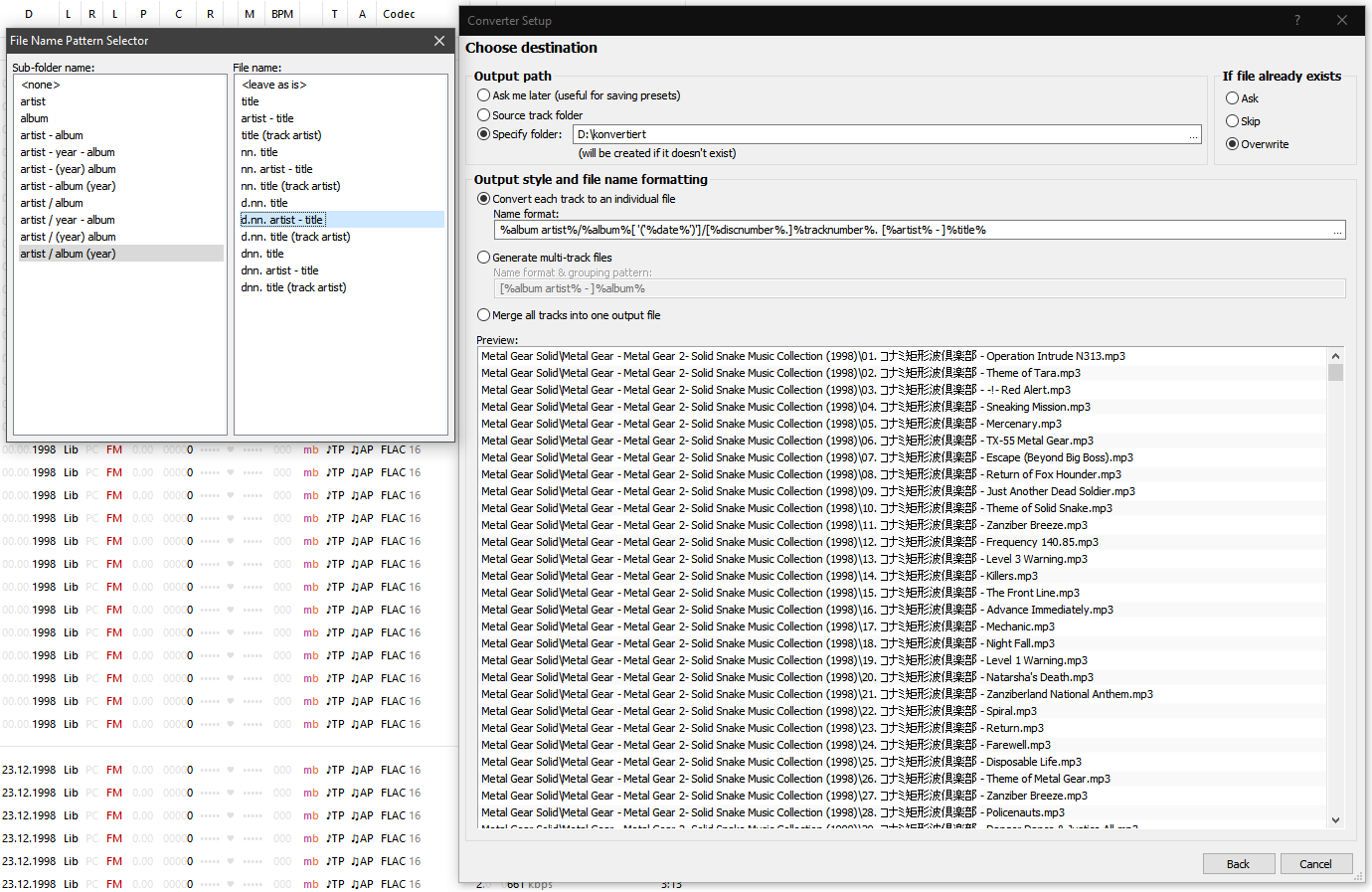Select 'artist - (year) album' sub-folder pattern
1372x892 pixels.
point(119,169)
